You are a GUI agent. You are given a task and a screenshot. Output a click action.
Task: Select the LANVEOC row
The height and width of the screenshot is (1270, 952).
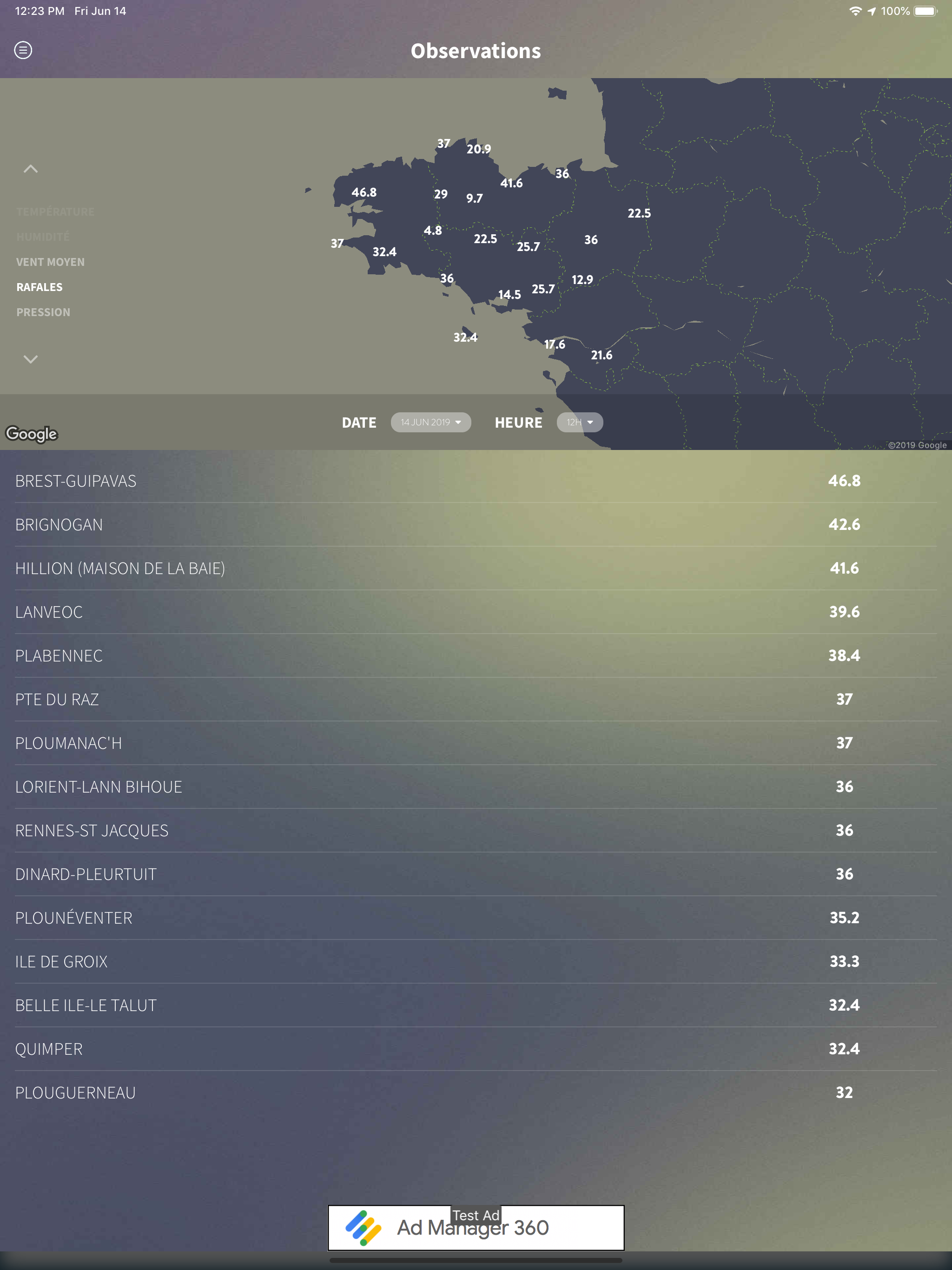point(476,612)
